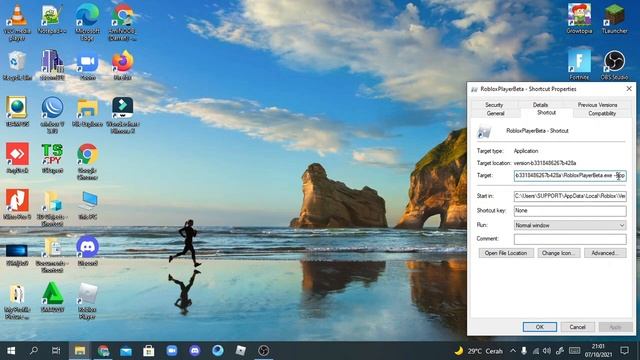Switch to the Details tab
640x360 pixels.
[540, 105]
